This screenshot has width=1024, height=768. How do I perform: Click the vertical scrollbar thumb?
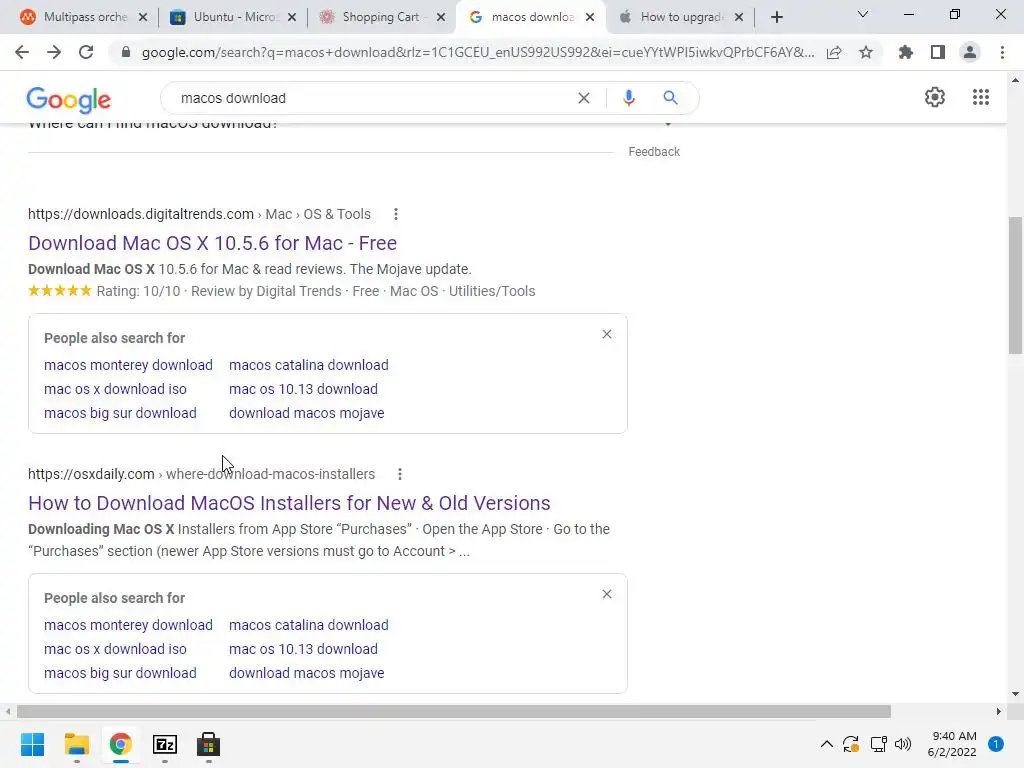[x=1015, y=285]
